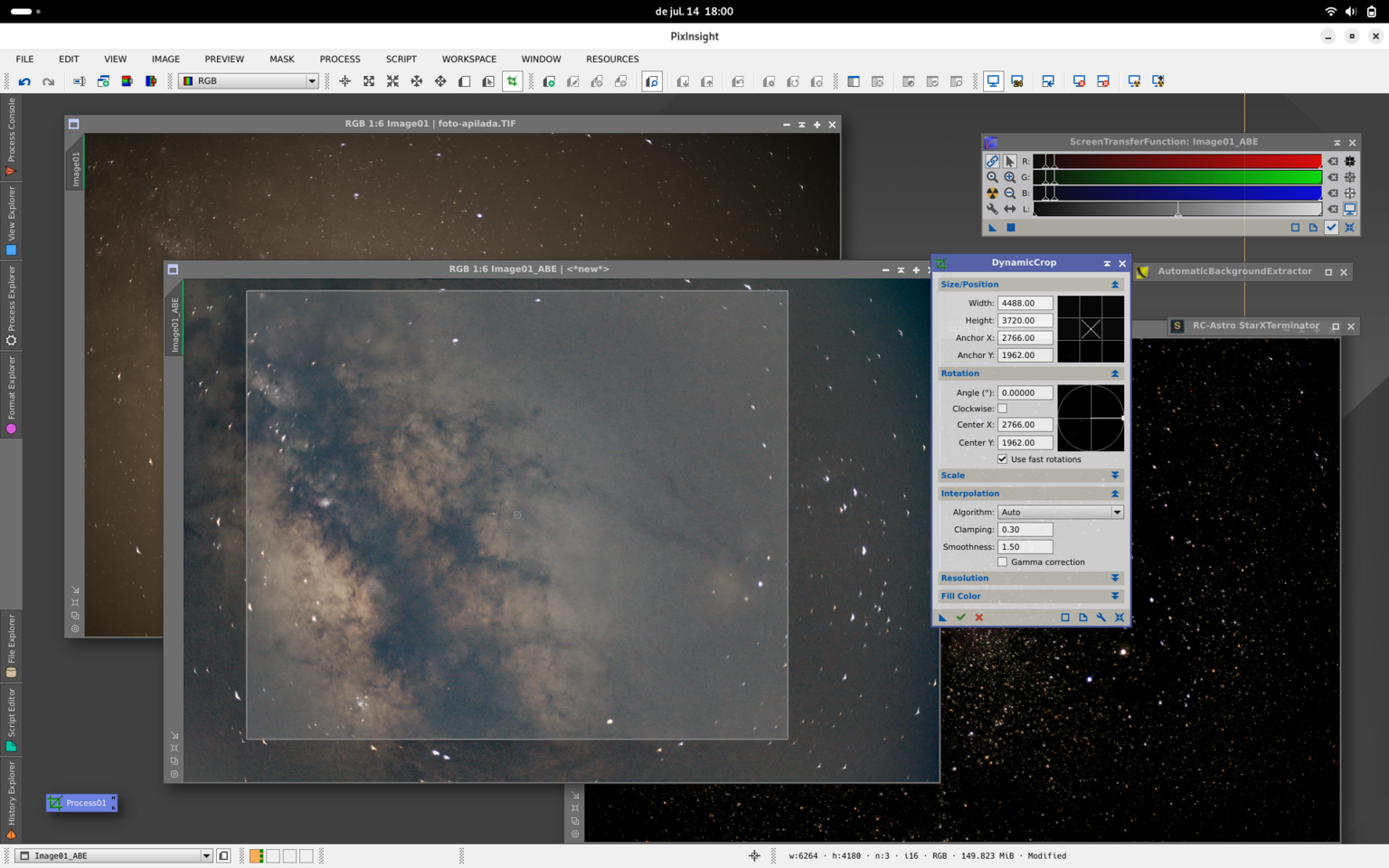Click the Width input field
1389x868 pixels.
click(1025, 303)
